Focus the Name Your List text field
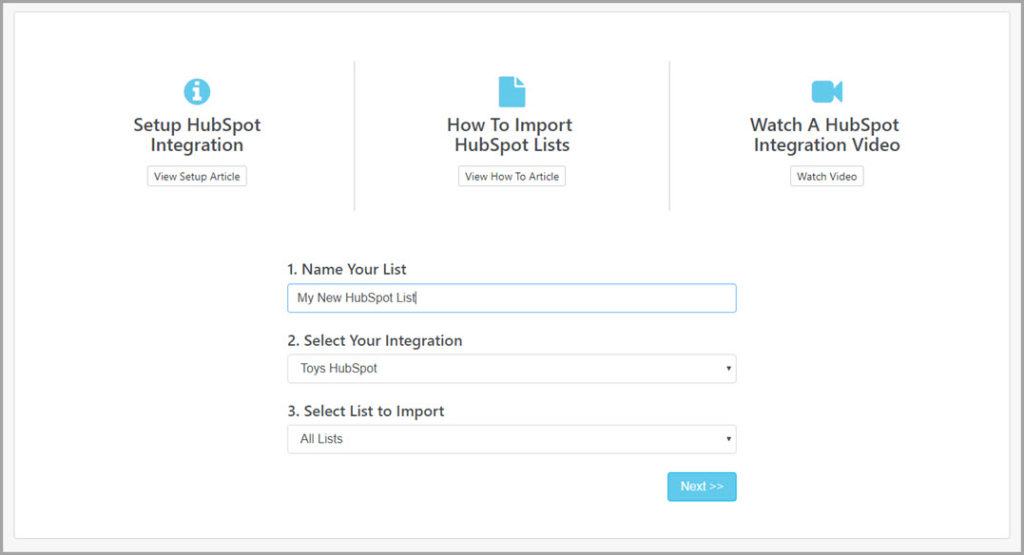 tap(512, 298)
